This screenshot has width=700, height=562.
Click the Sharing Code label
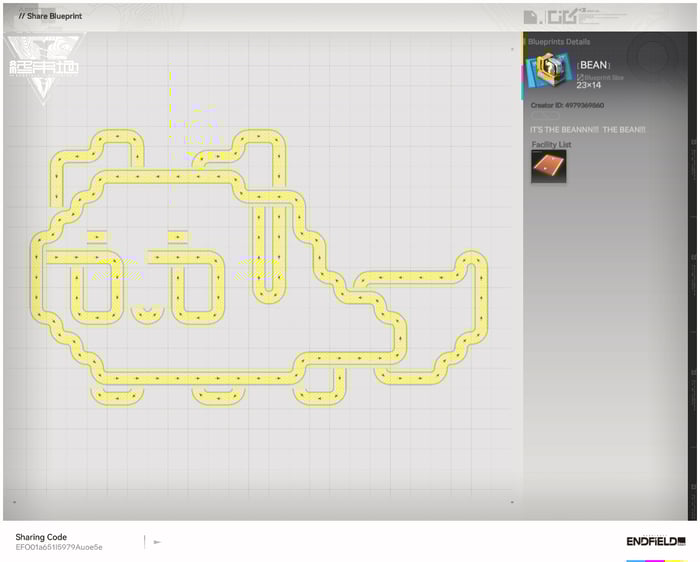coord(41,536)
